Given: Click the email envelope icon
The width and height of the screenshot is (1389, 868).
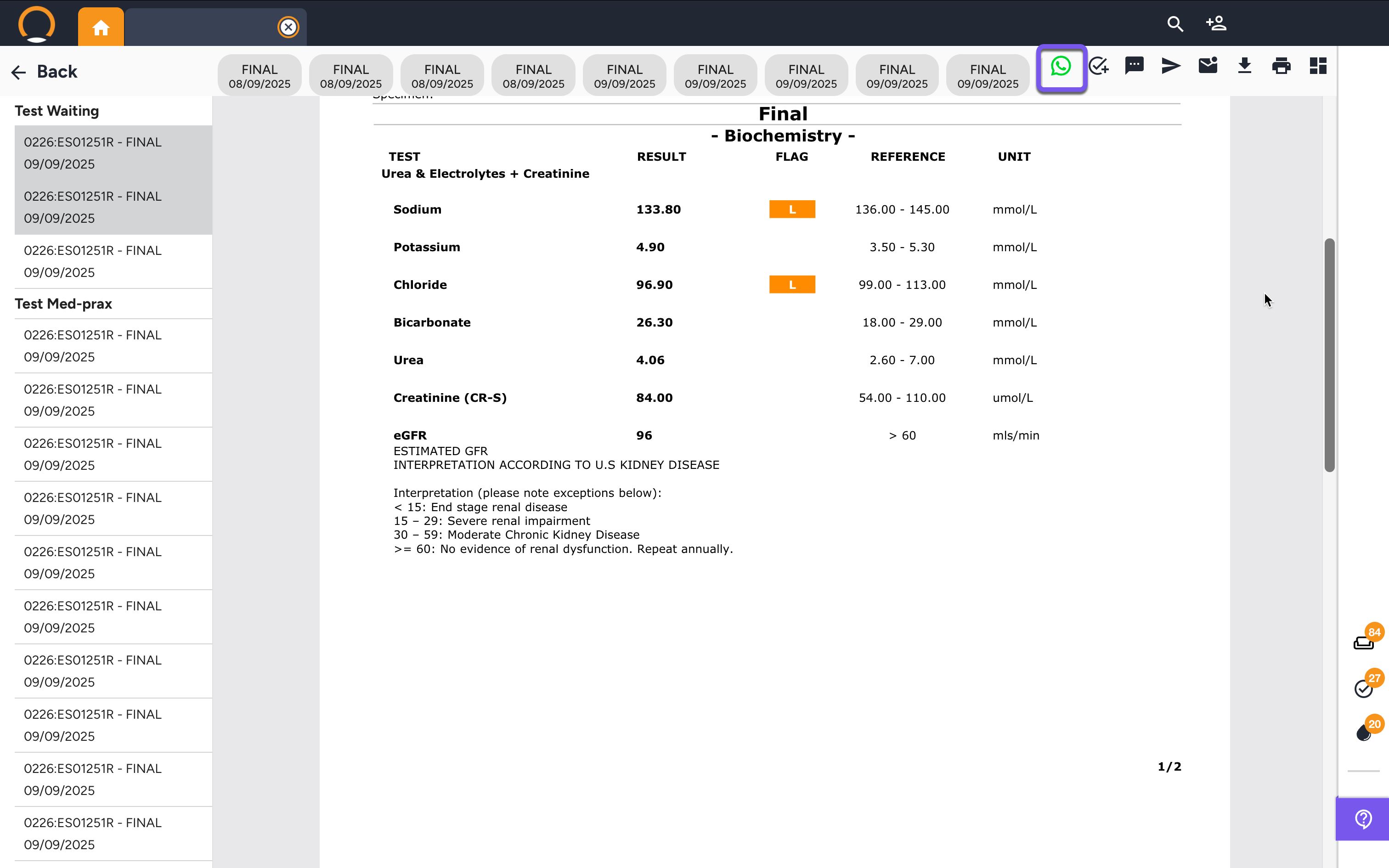Looking at the screenshot, I should click(x=1208, y=66).
